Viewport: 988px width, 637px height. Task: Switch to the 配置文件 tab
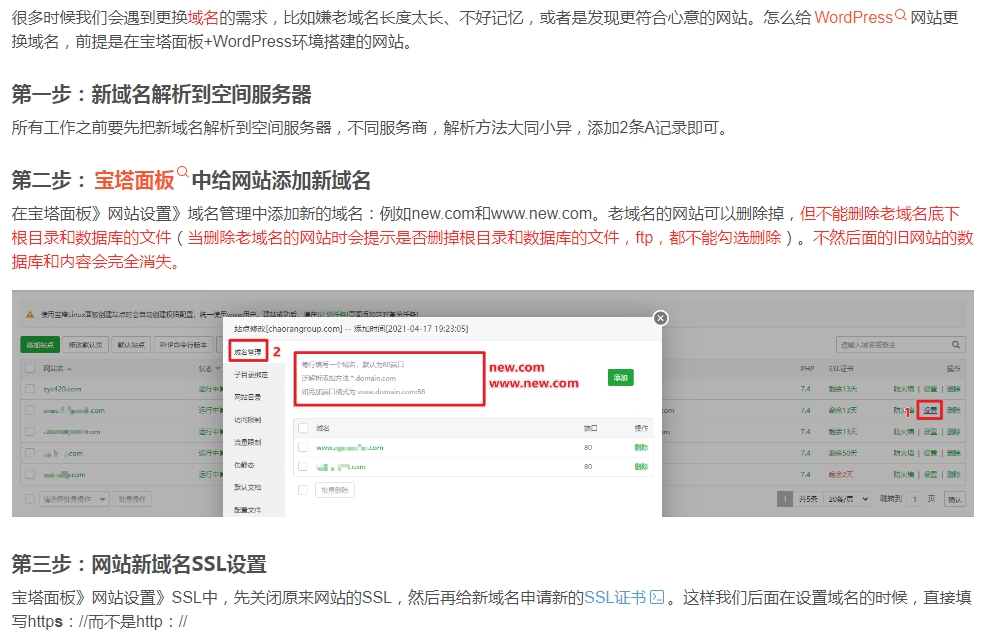[248, 510]
